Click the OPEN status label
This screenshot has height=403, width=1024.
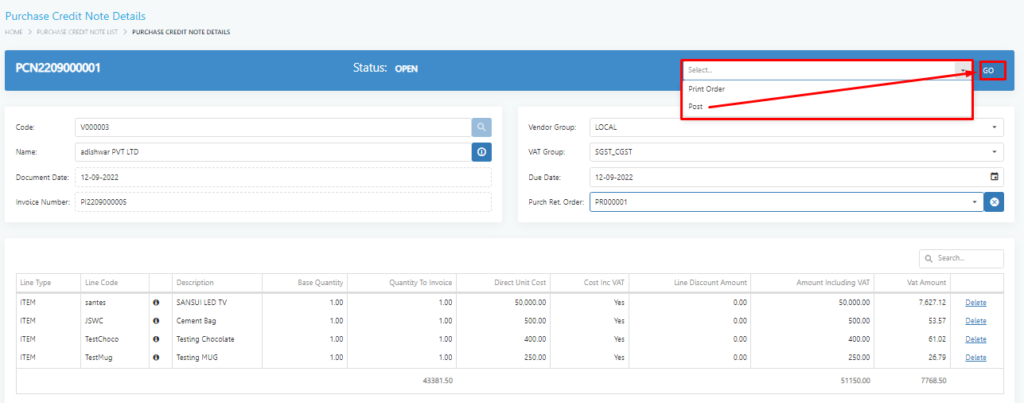(x=406, y=68)
